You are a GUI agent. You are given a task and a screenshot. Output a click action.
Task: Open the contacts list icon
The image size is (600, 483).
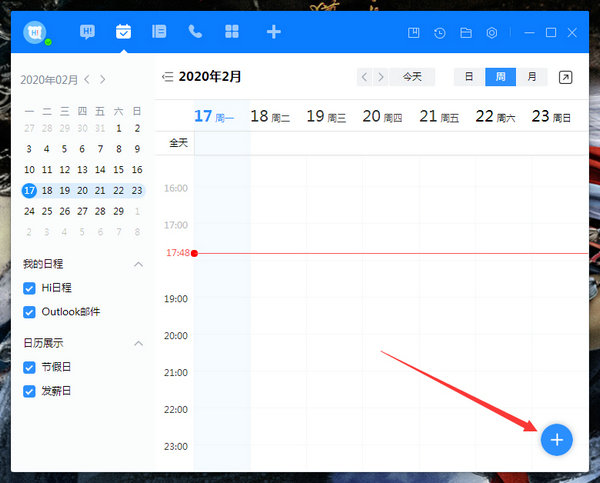click(x=159, y=32)
